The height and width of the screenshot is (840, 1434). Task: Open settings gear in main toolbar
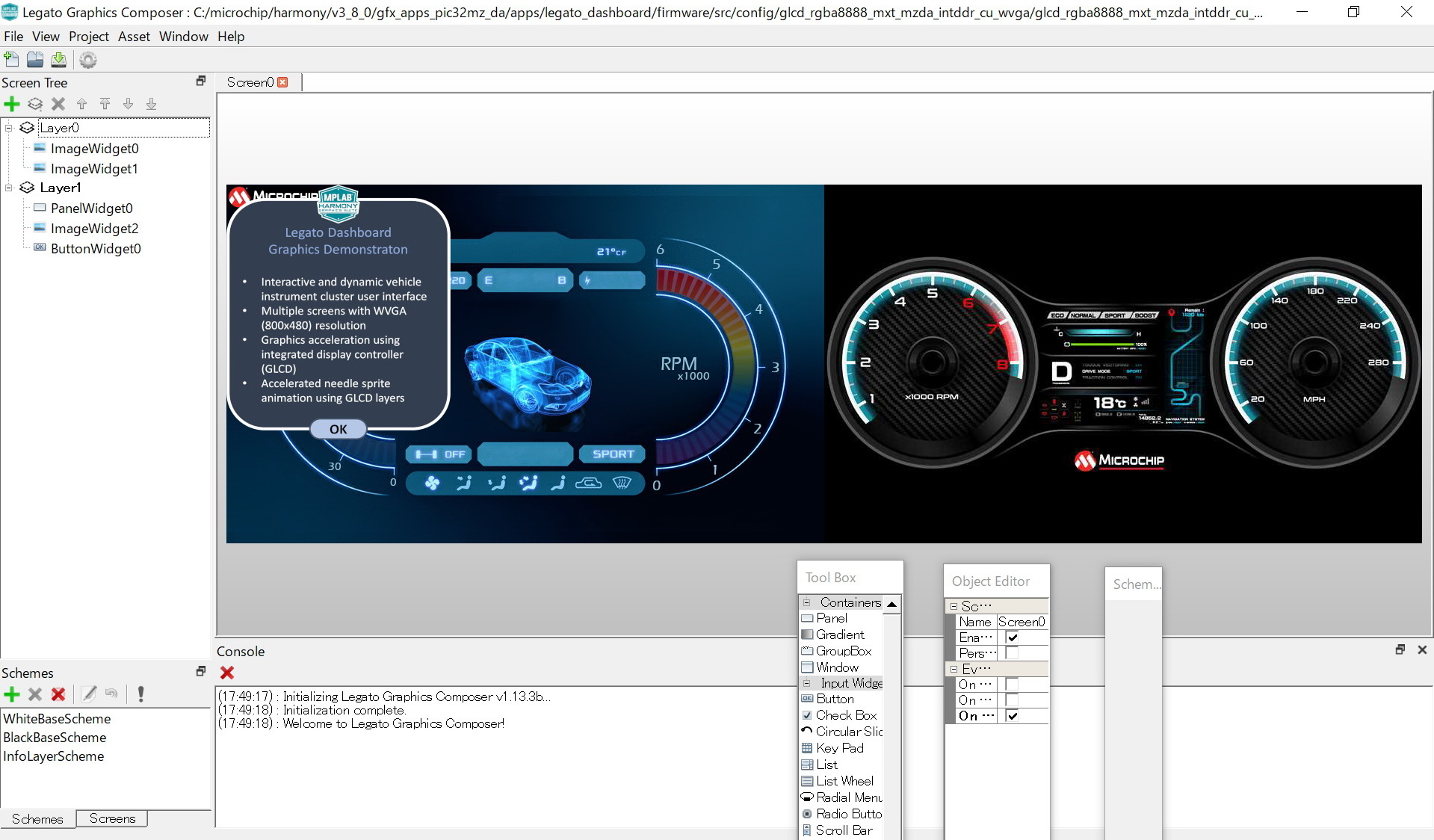tap(88, 60)
